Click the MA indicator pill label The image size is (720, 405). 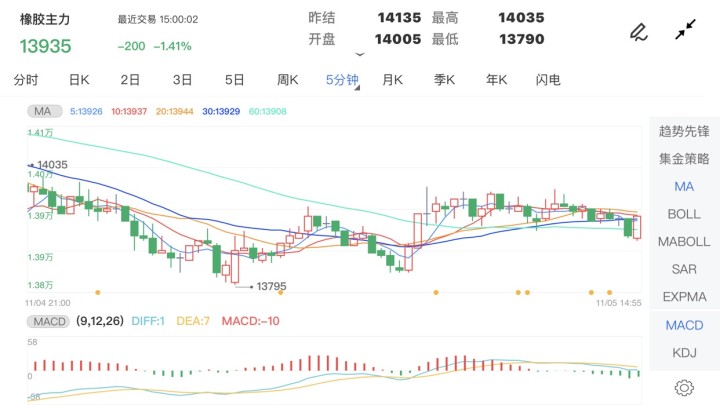(43, 111)
